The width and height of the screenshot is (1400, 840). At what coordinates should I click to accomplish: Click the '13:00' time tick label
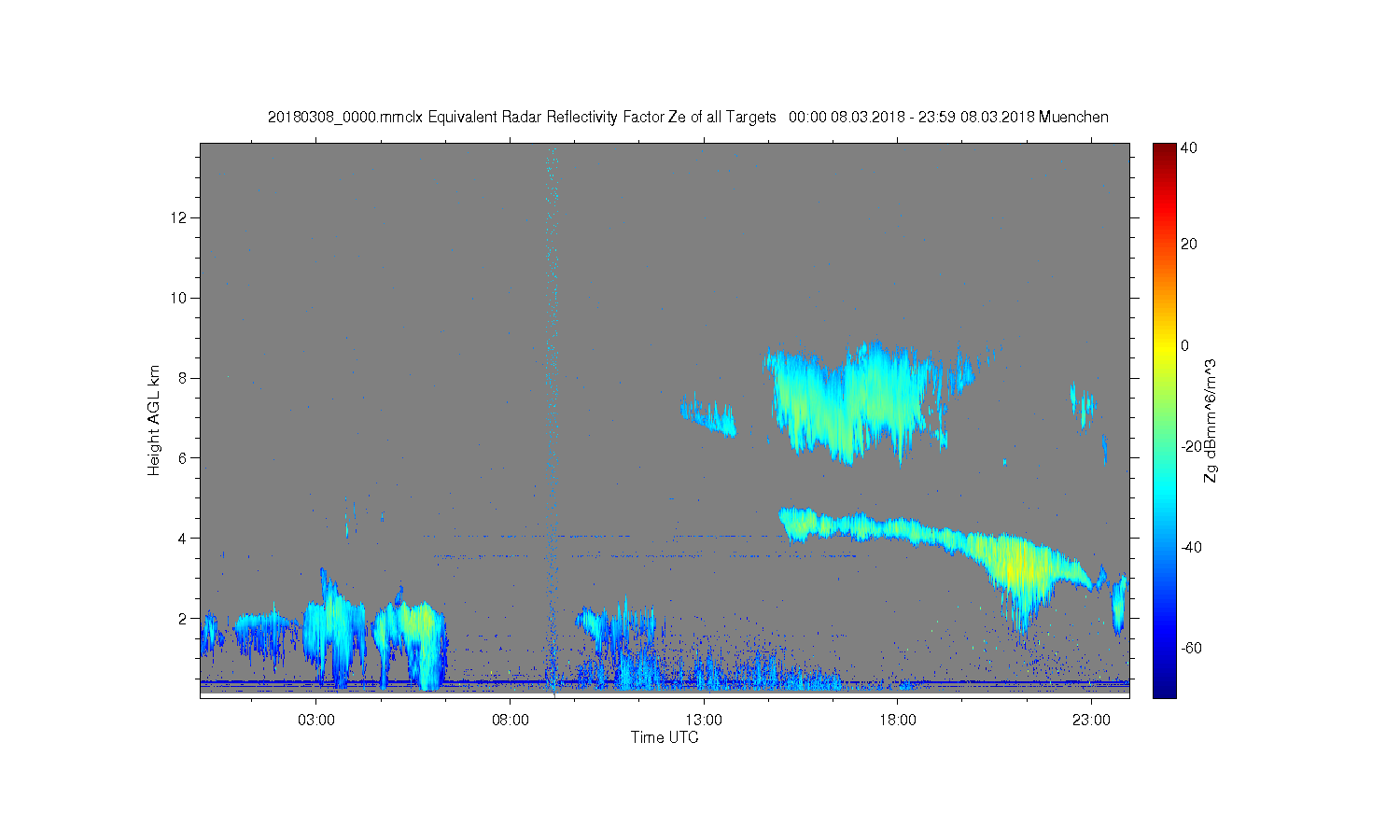point(704,721)
